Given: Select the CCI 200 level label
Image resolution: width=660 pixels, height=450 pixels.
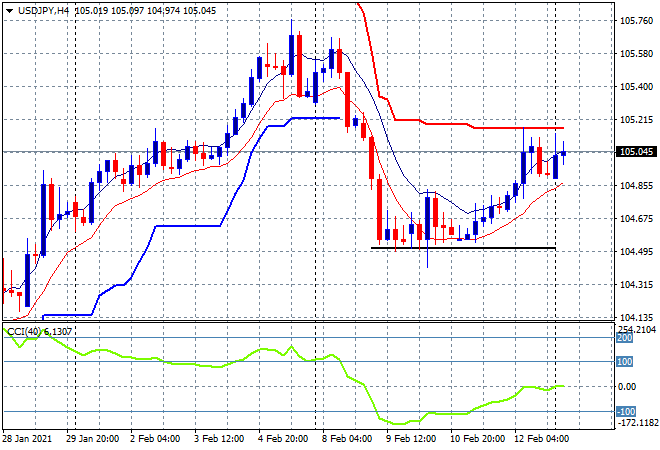Looking at the screenshot, I should [625, 338].
